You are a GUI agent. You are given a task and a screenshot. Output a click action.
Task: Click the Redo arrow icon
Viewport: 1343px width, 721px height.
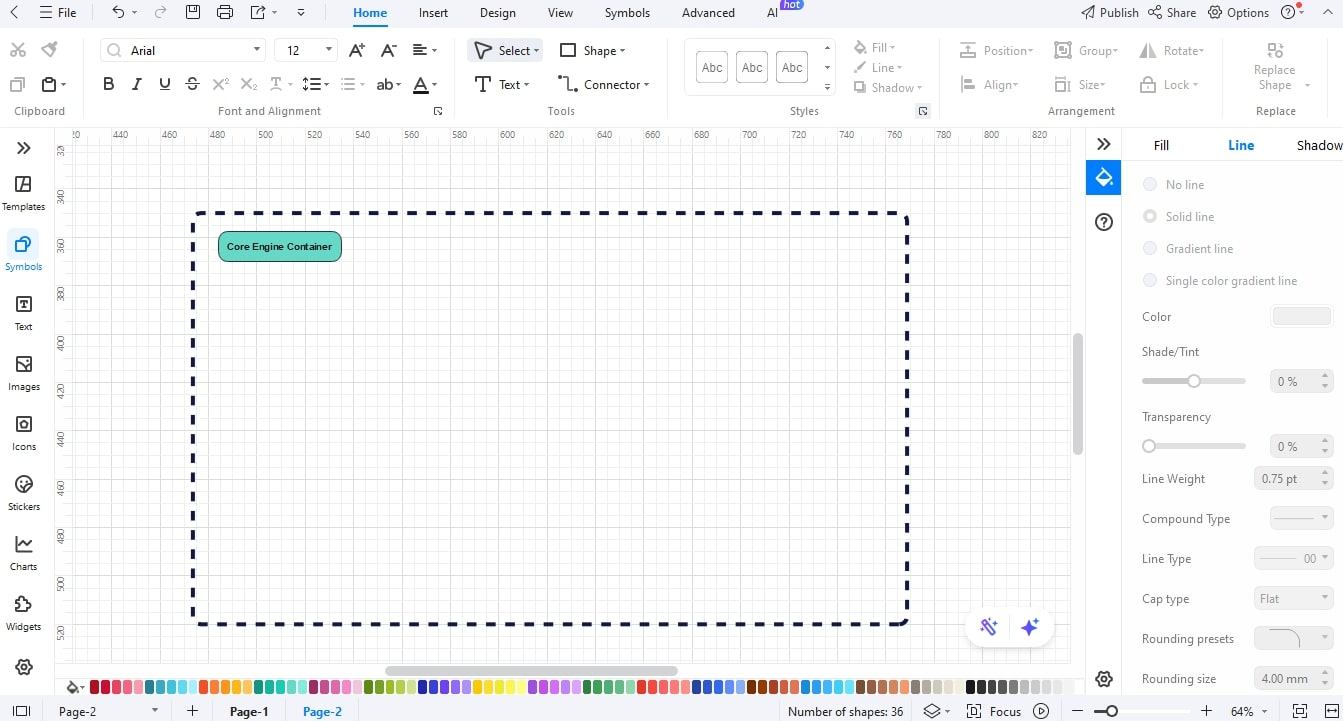(161, 13)
